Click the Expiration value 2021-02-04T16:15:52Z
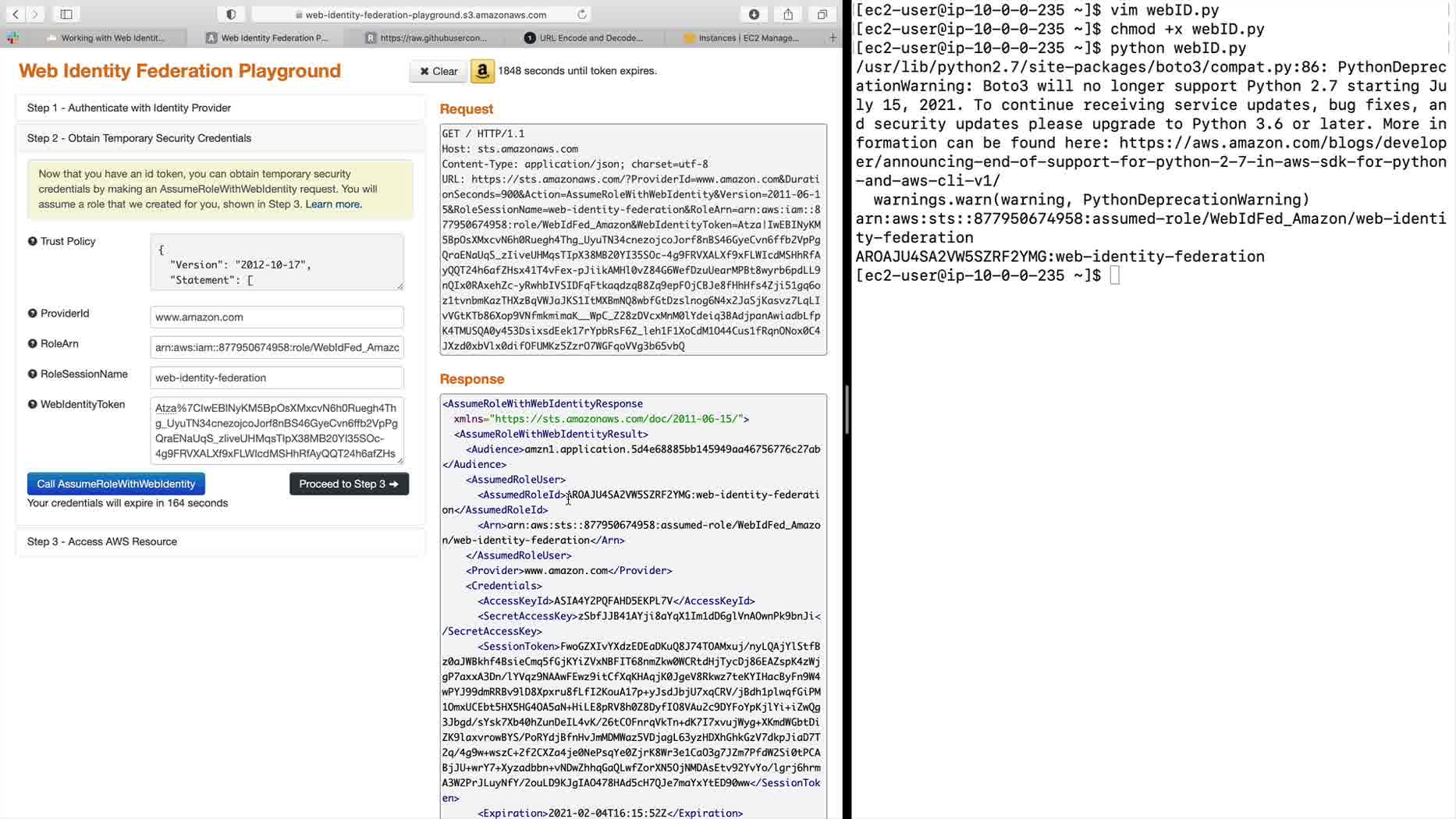 tap(608, 813)
